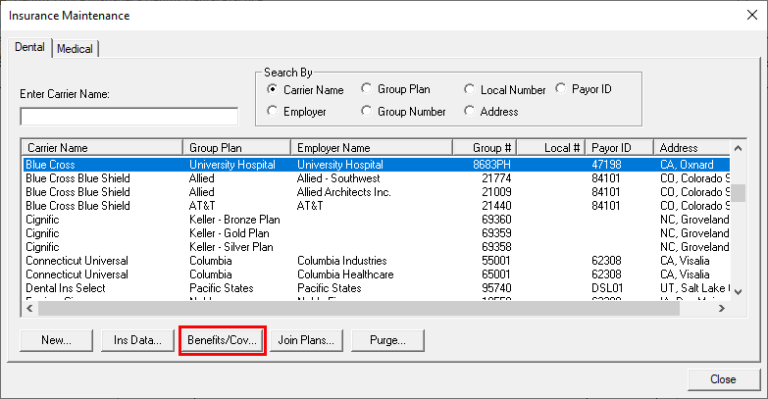Screen dimensions: 768x399
Task: Sort by Group Plan column header
Action: pos(237,148)
